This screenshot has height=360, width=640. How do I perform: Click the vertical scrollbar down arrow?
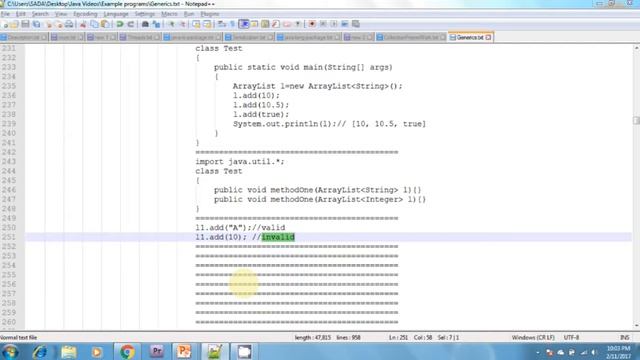tap(636, 326)
